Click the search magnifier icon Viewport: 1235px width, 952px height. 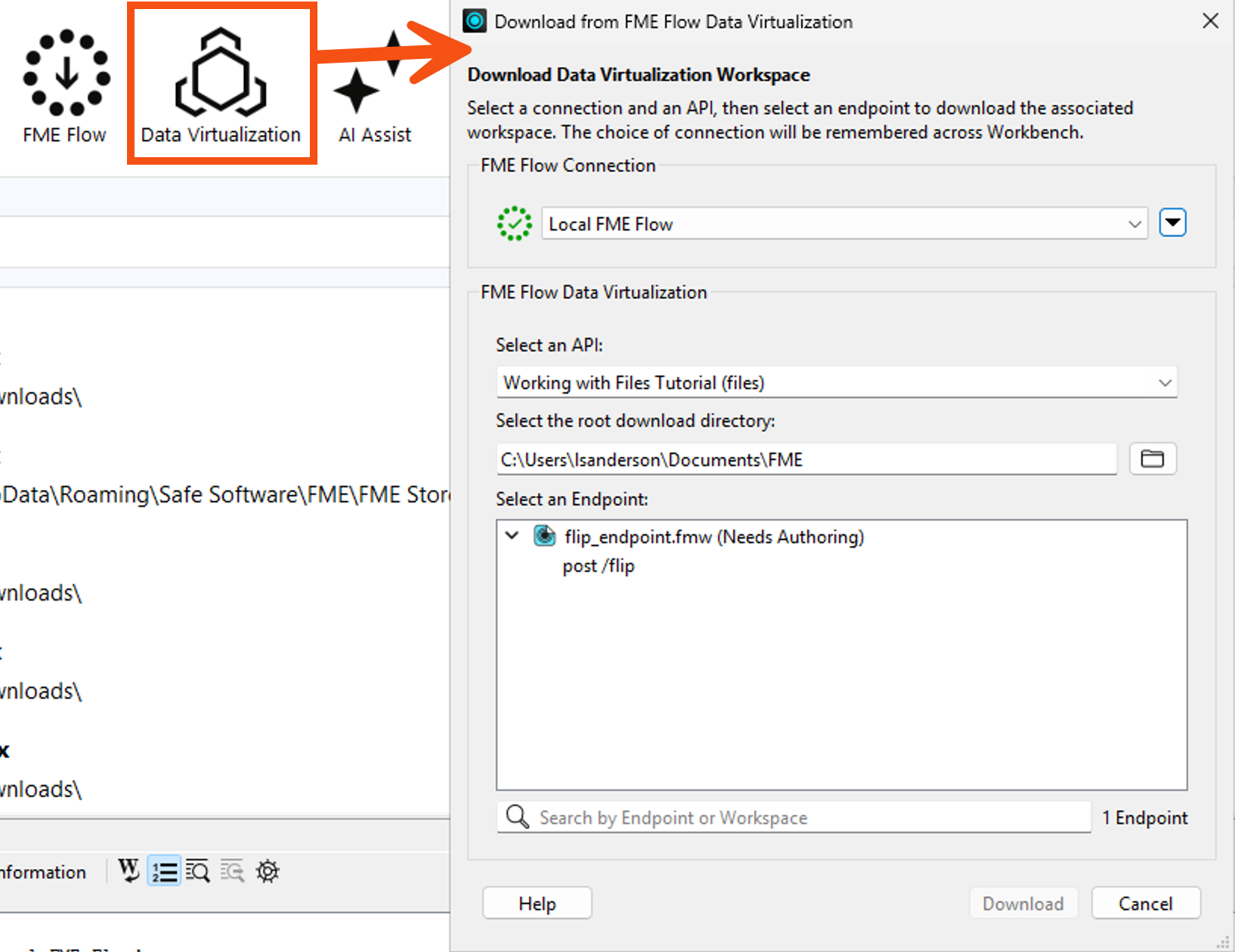point(518,817)
